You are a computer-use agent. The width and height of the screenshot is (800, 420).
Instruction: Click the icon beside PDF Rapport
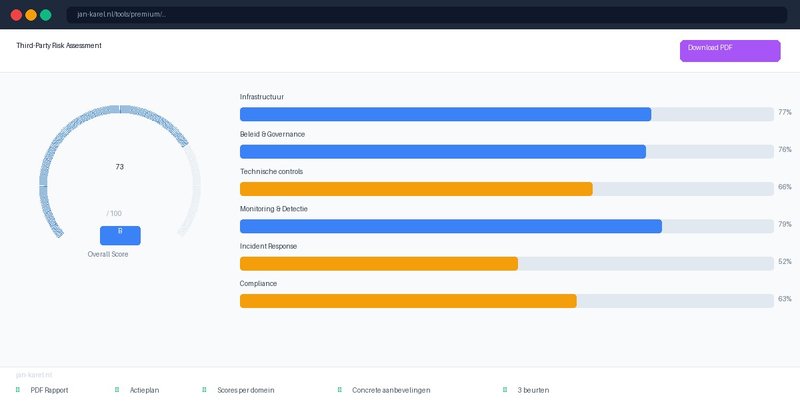point(18,390)
